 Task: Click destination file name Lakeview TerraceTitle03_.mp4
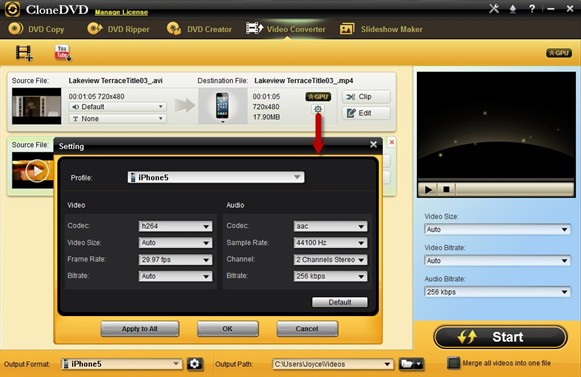[x=303, y=80]
